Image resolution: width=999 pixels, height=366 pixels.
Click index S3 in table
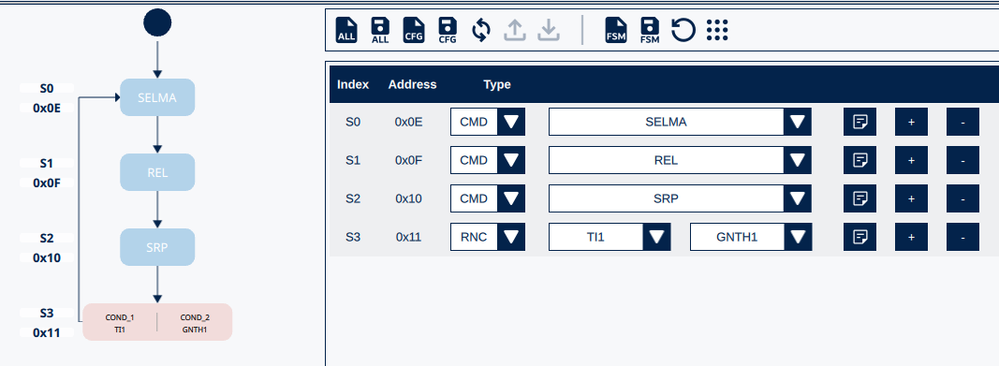(353, 237)
